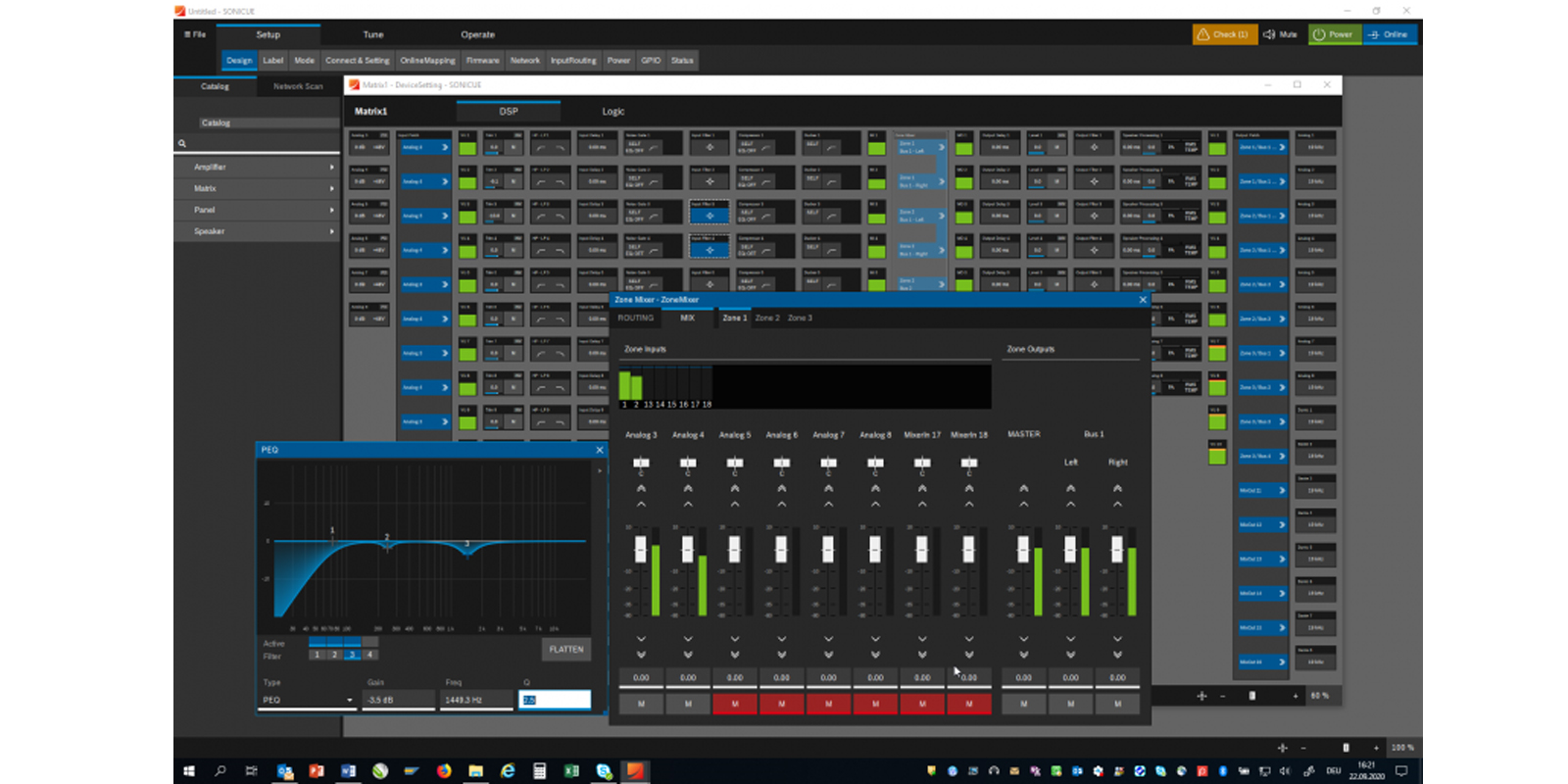Toggle Active state for PEQ filter 4

369,643
